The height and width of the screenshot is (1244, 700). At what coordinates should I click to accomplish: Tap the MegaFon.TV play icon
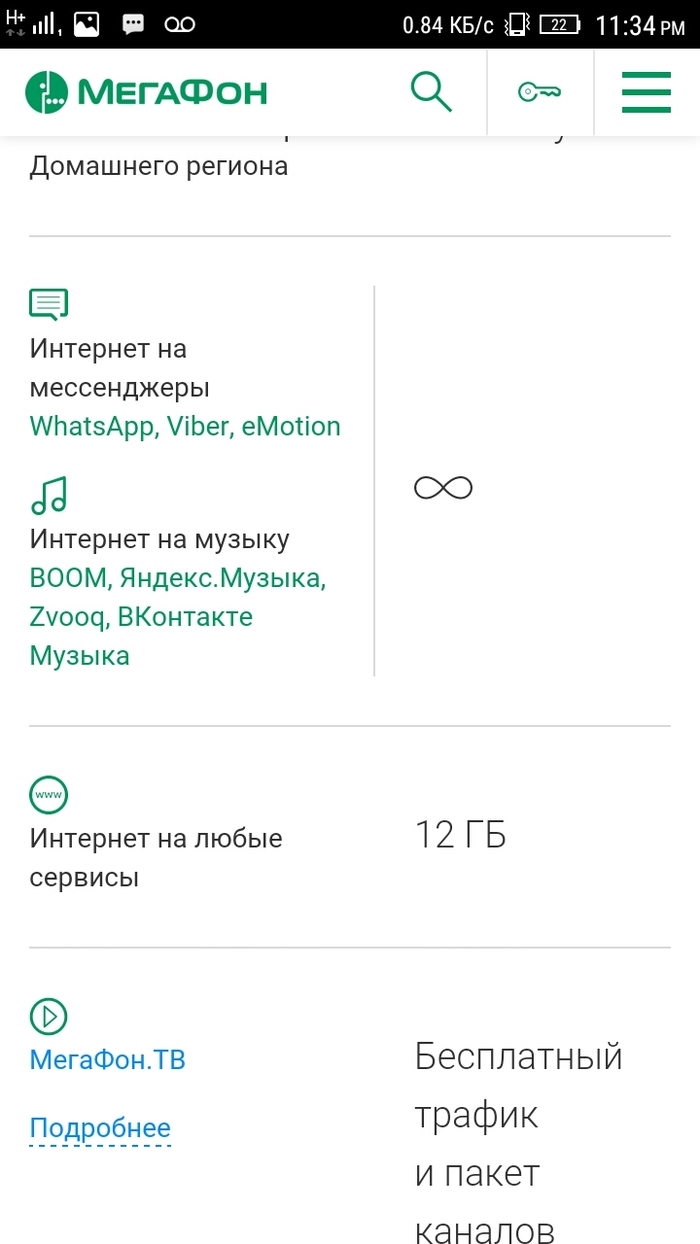[x=49, y=1016]
